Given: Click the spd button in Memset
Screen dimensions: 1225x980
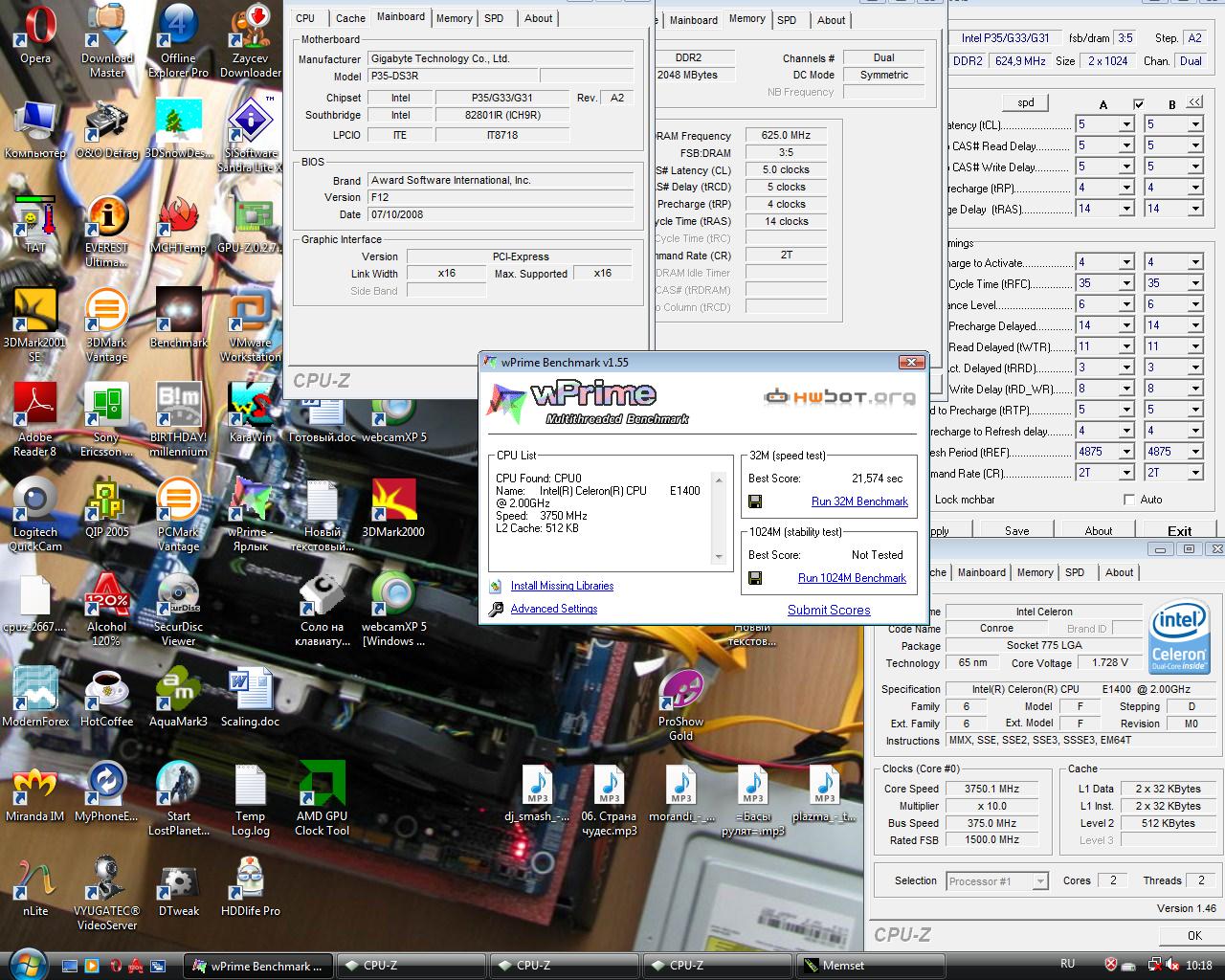Looking at the screenshot, I should [1026, 102].
